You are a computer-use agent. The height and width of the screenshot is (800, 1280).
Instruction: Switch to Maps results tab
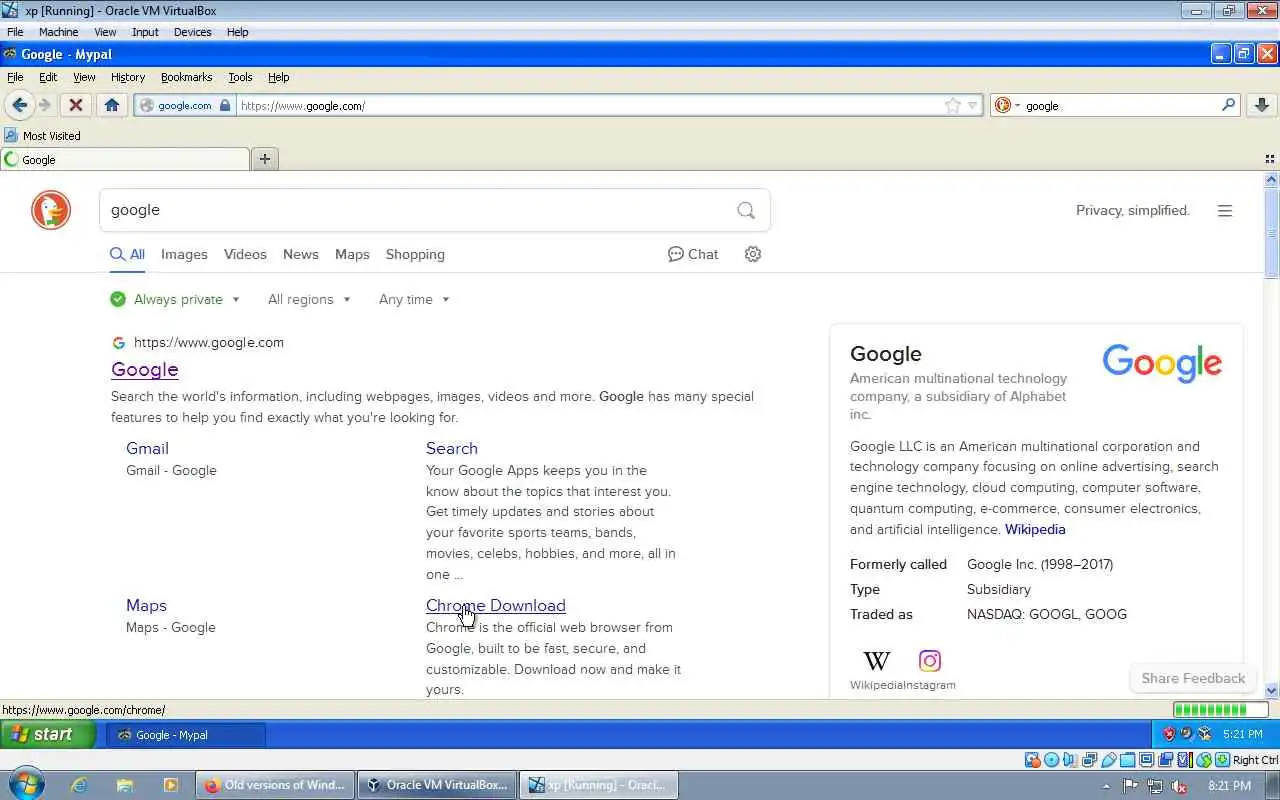coord(352,254)
